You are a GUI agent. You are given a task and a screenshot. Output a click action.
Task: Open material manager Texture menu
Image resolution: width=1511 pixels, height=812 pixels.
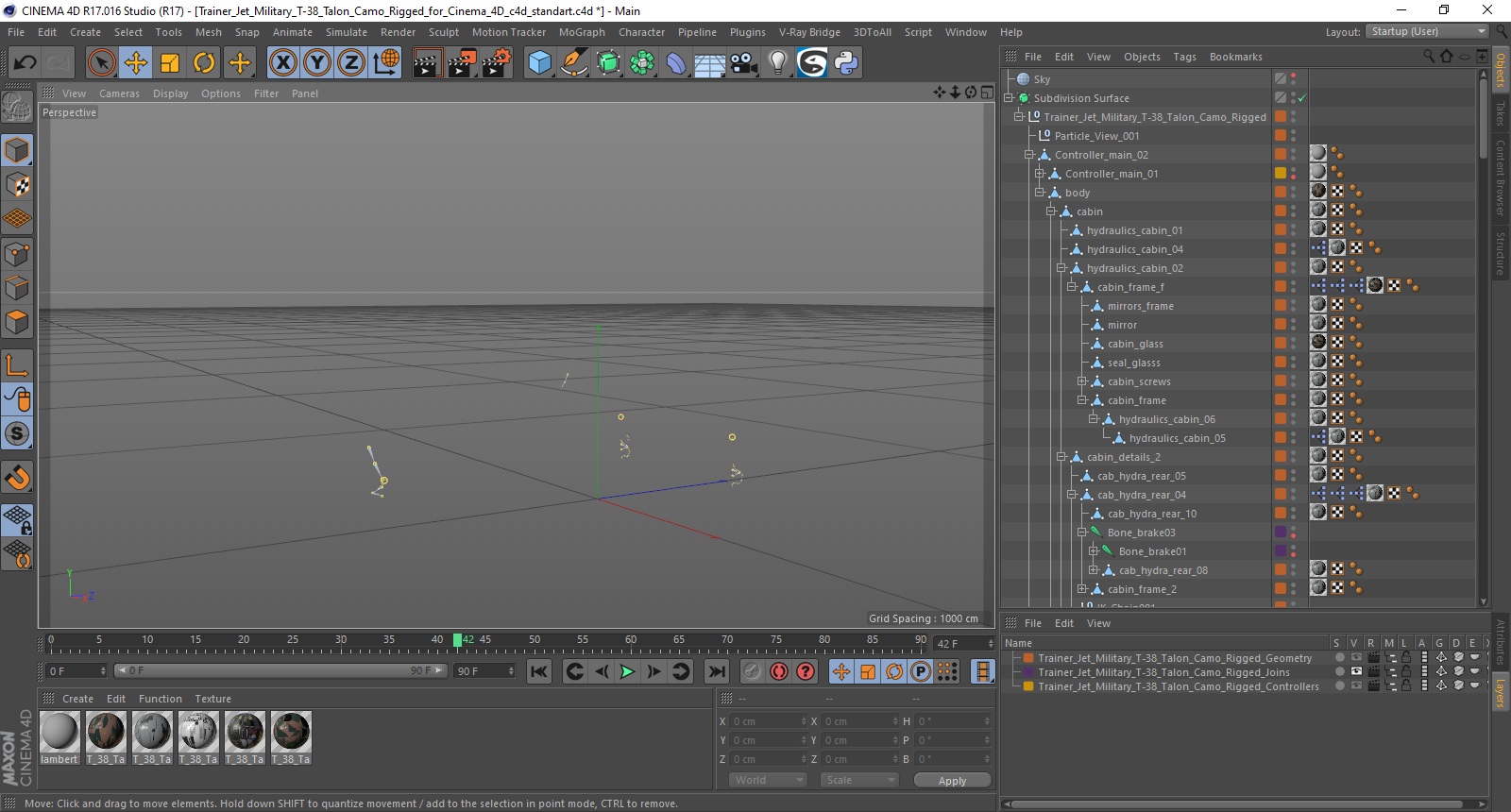click(x=212, y=699)
